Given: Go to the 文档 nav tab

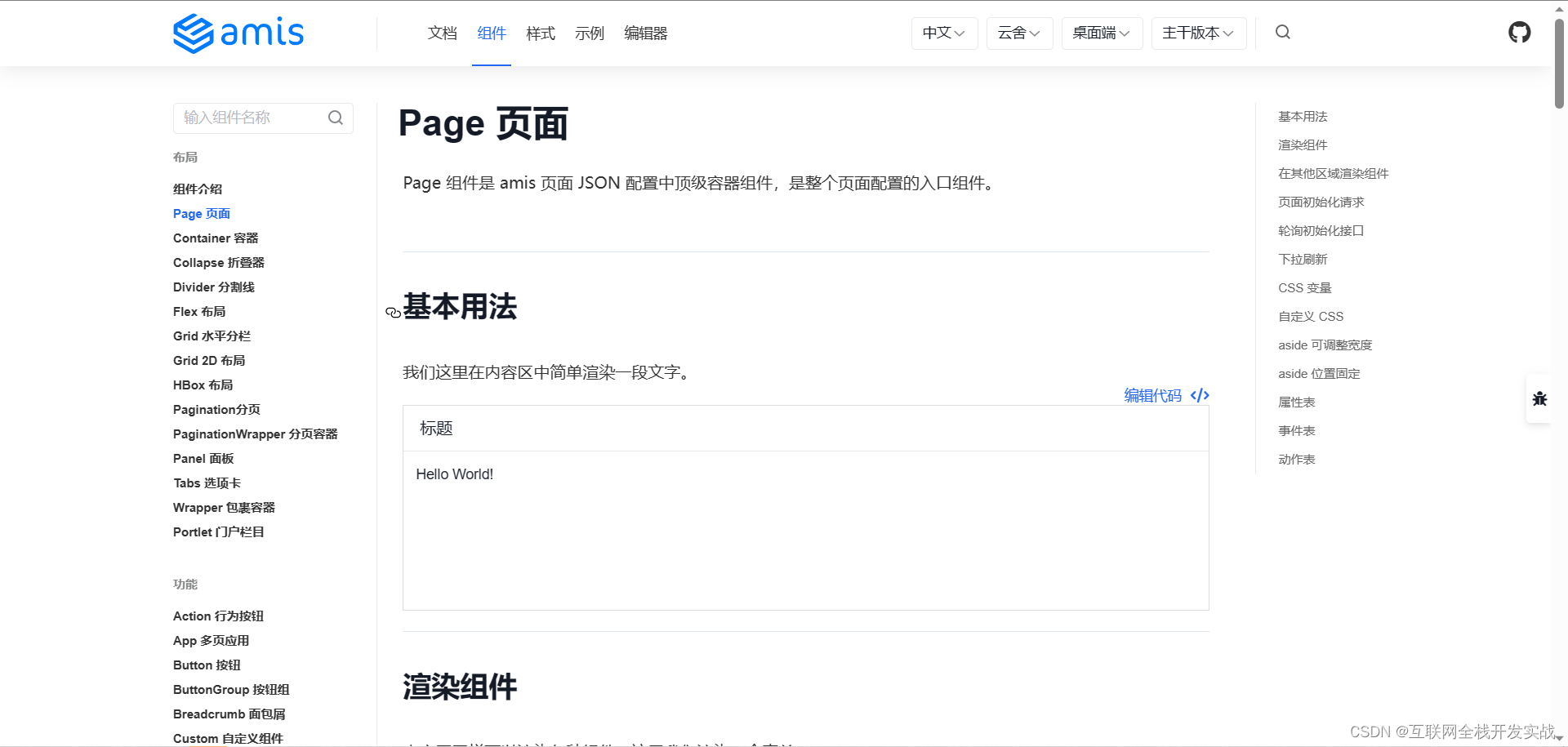Looking at the screenshot, I should [442, 33].
